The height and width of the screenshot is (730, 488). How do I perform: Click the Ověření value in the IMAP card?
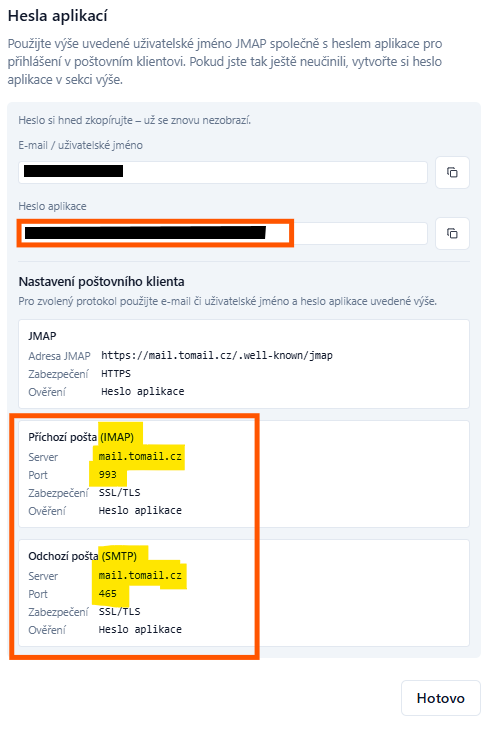point(140,511)
